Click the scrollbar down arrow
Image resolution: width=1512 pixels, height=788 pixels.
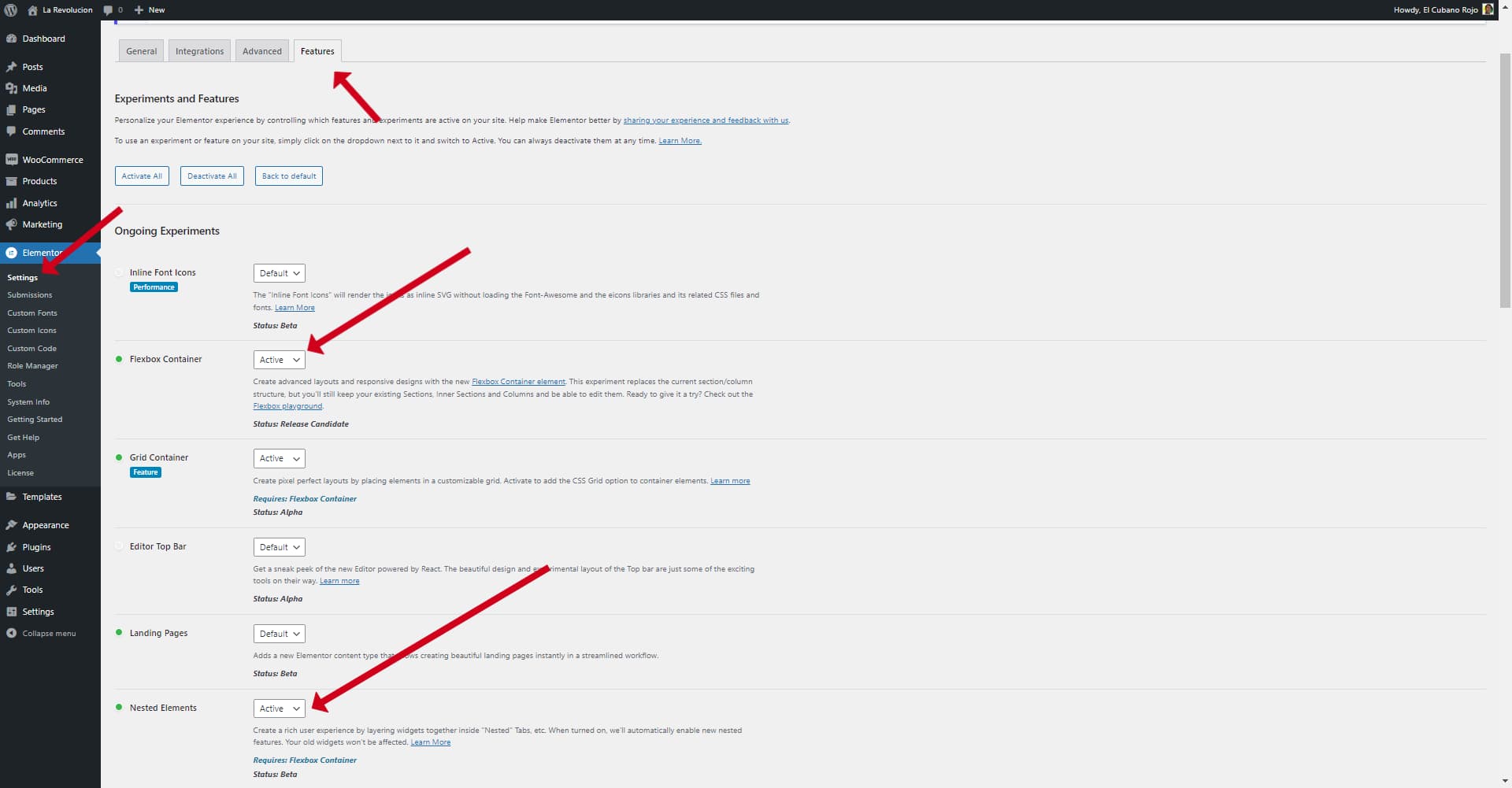point(1505,782)
